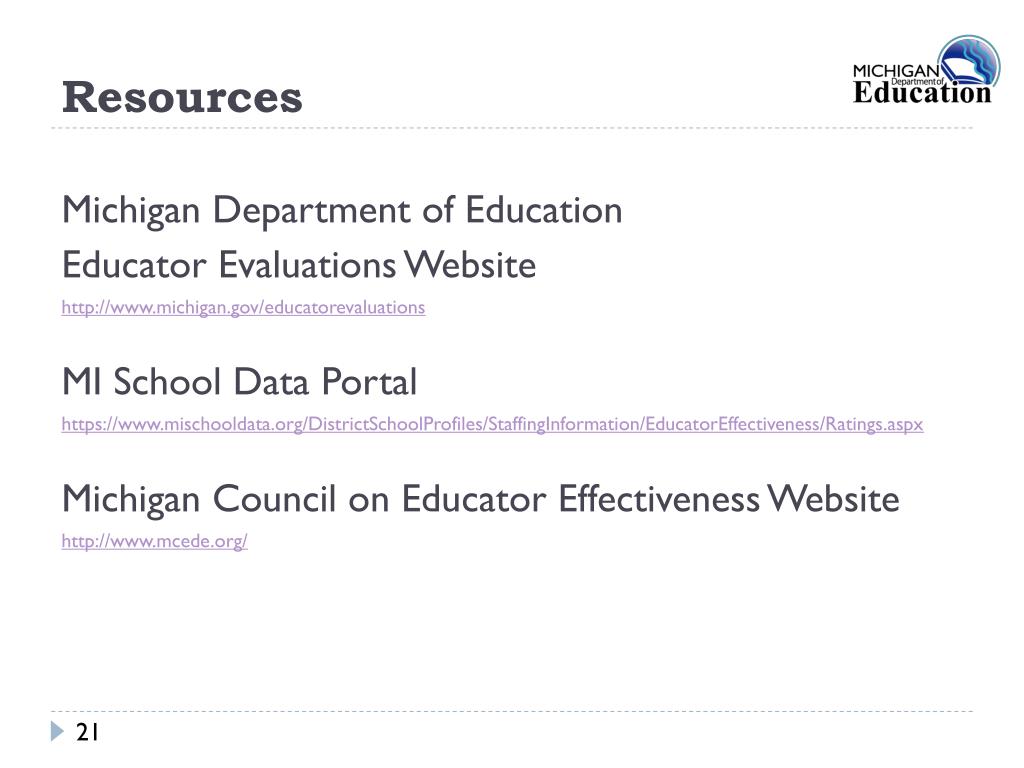
Task: Click the MICHIGAN text in the logo
Action: point(895,71)
